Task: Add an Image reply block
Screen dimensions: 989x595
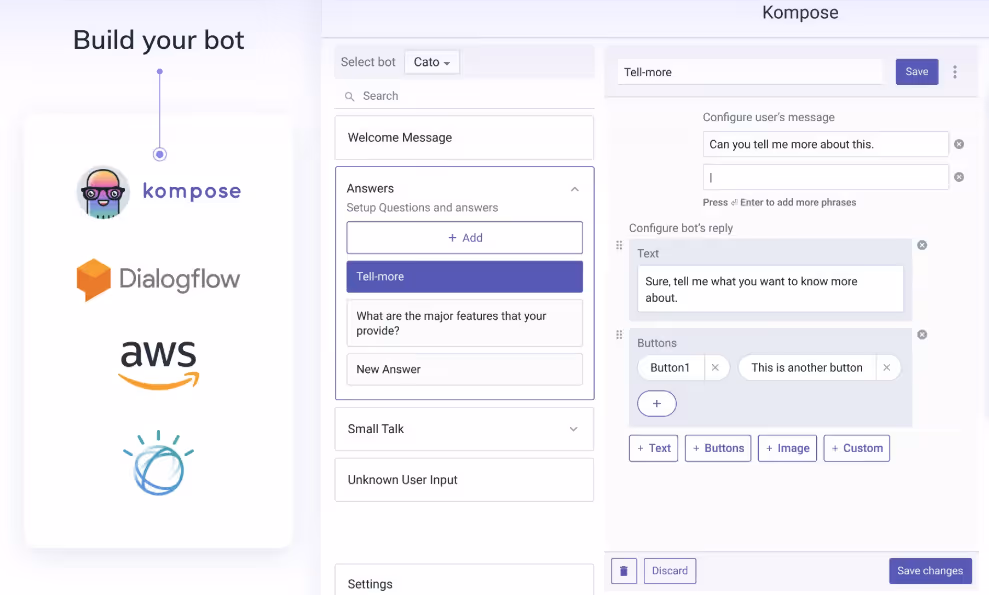Action: 787,448
